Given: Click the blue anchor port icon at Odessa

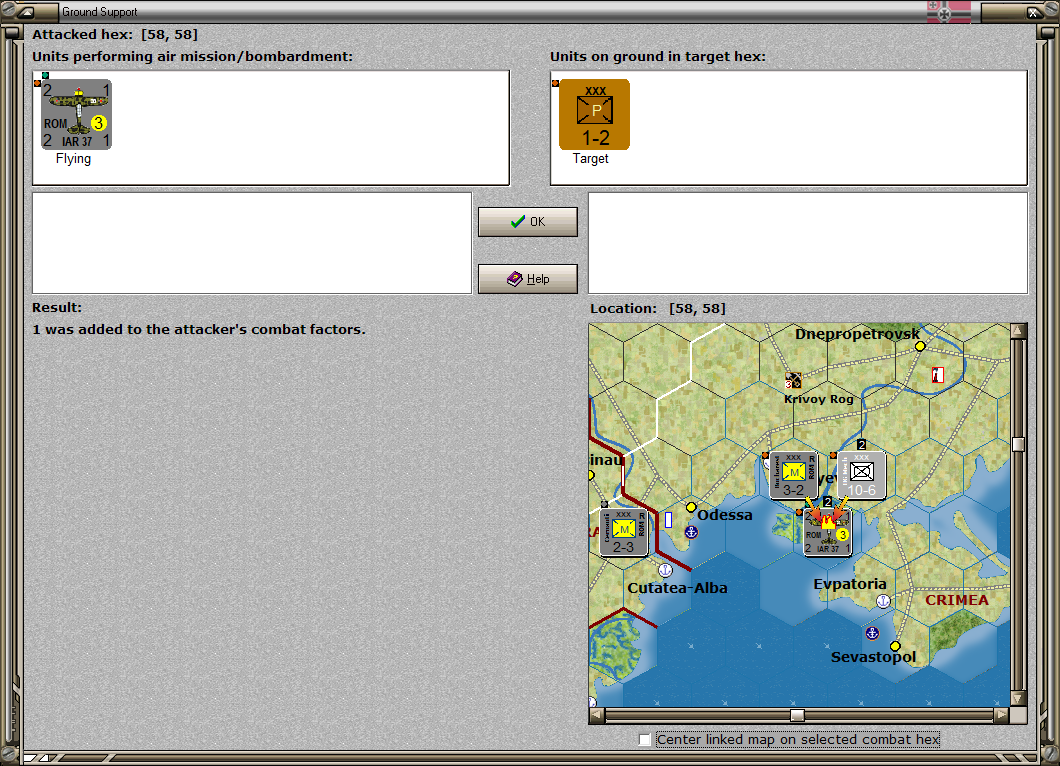Looking at the screenshot, I should [691, 532].
